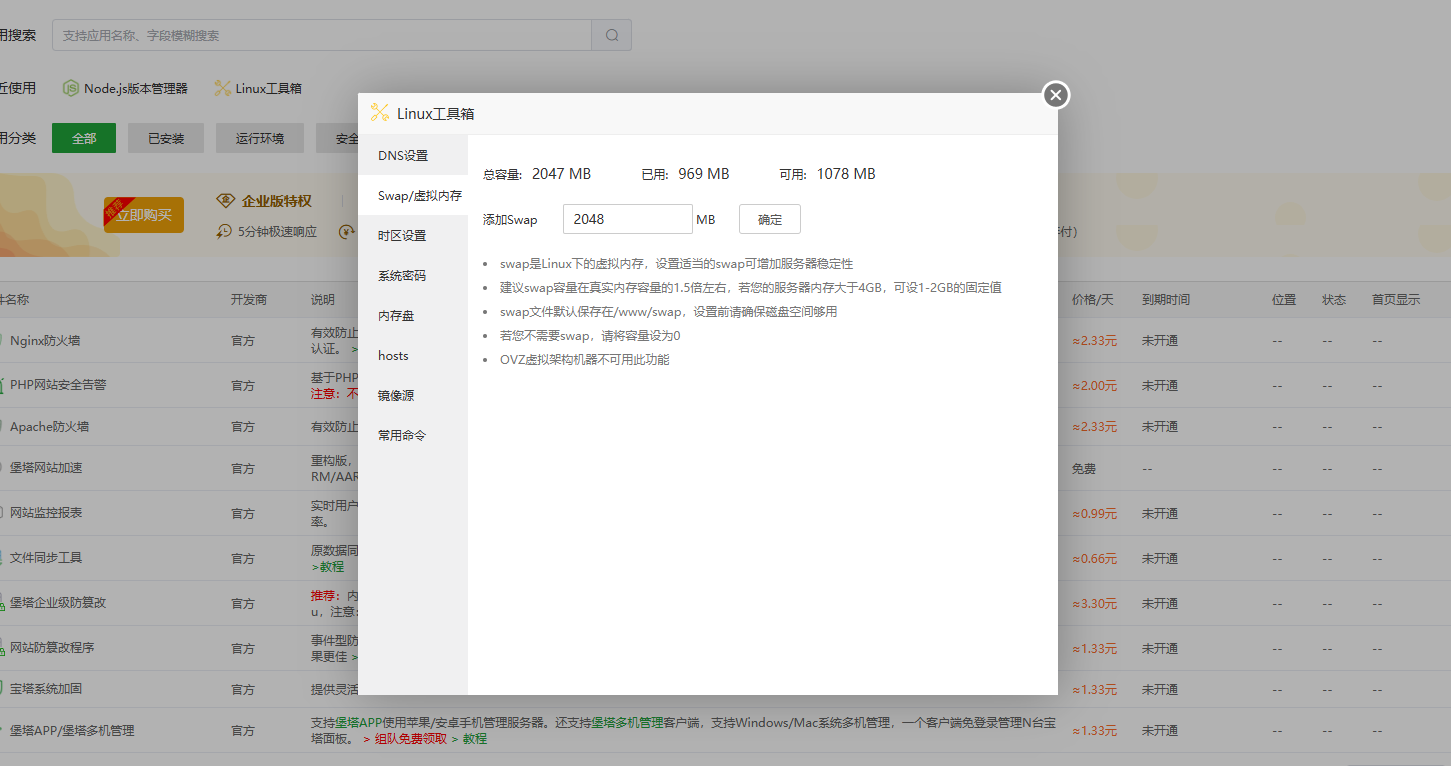The height and width of the screenshot is (766, 1451).
Task: Click the search magnifier icon
Action: [612, 35]
